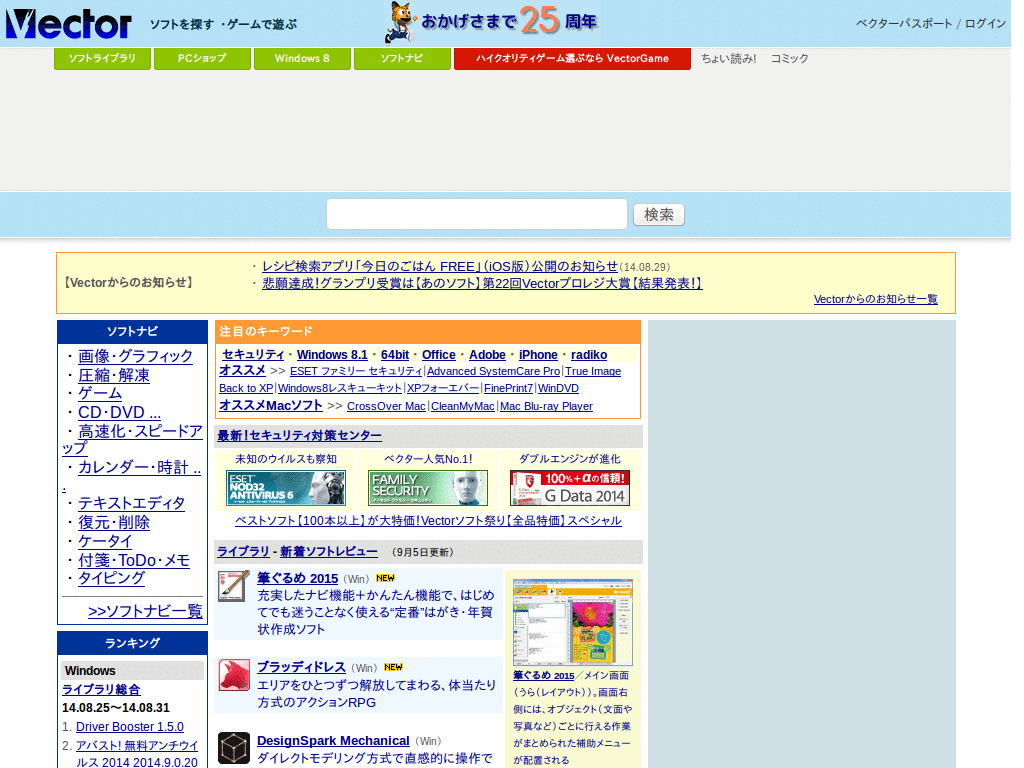Open Vectorからのお知らせ一覧 link

tap(875, 299)
